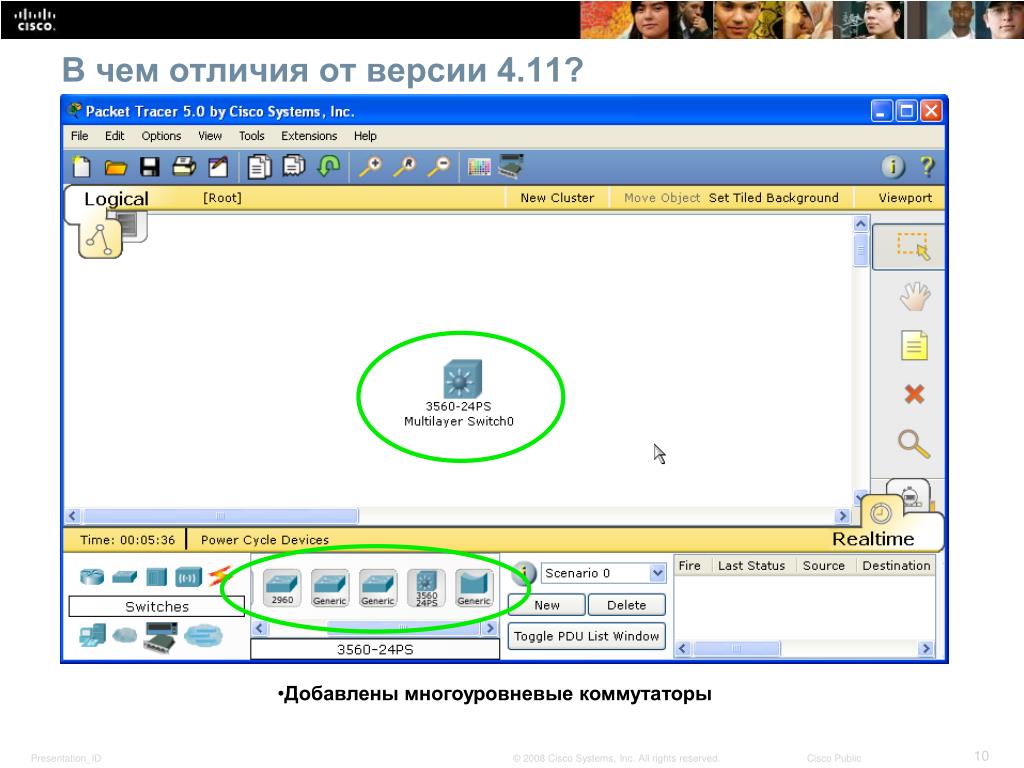
Task: Click the Viewport button
Action: click(904, 198)
